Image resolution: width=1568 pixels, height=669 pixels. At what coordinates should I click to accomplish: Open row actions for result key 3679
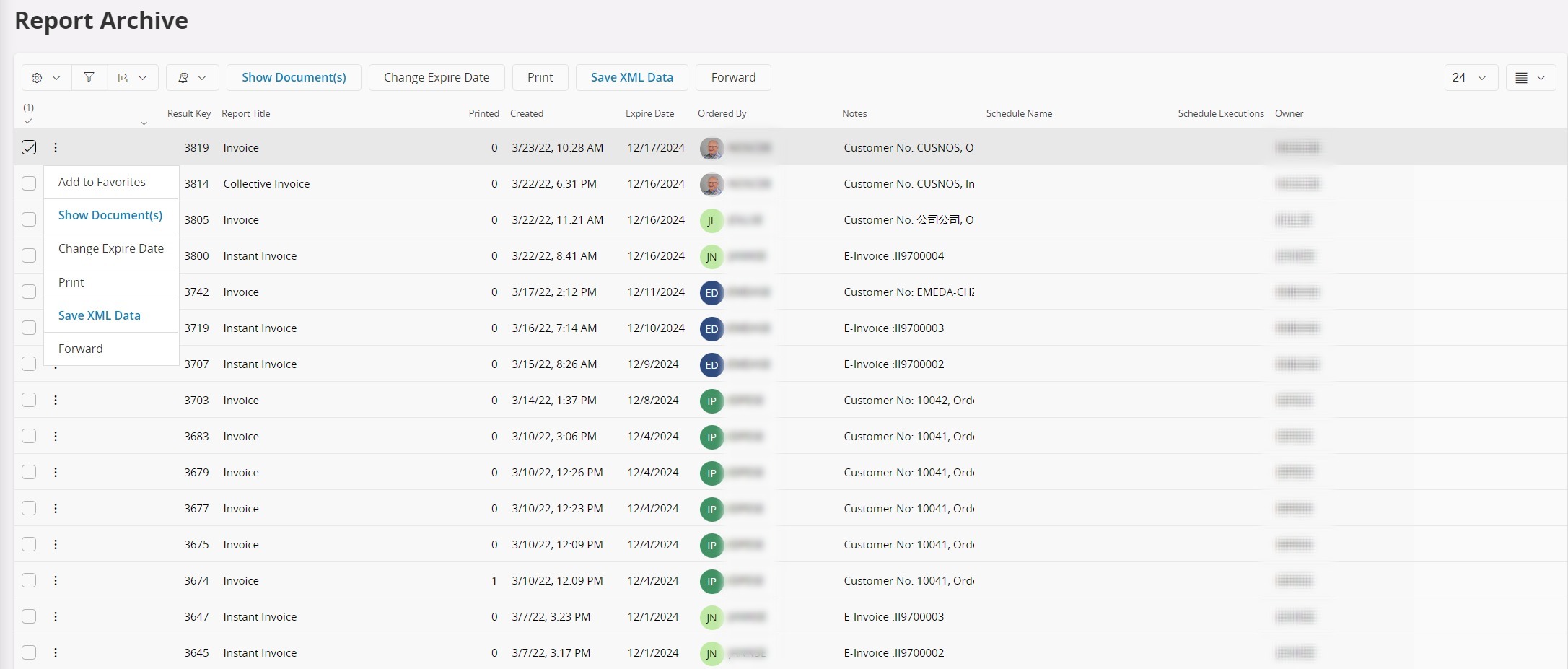(x=56, y=472)
